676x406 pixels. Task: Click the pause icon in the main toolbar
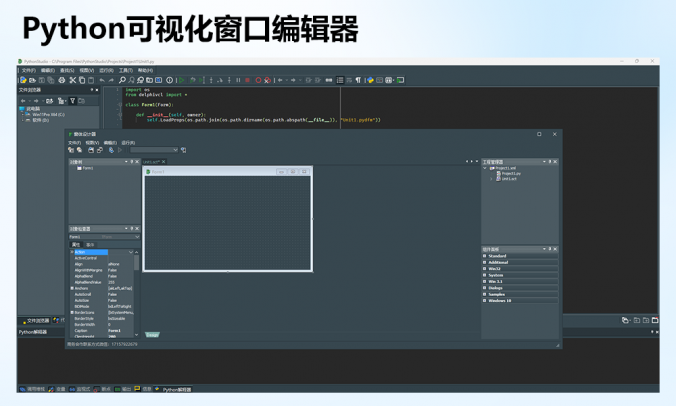pyautogui.click(x=238, y=80)
